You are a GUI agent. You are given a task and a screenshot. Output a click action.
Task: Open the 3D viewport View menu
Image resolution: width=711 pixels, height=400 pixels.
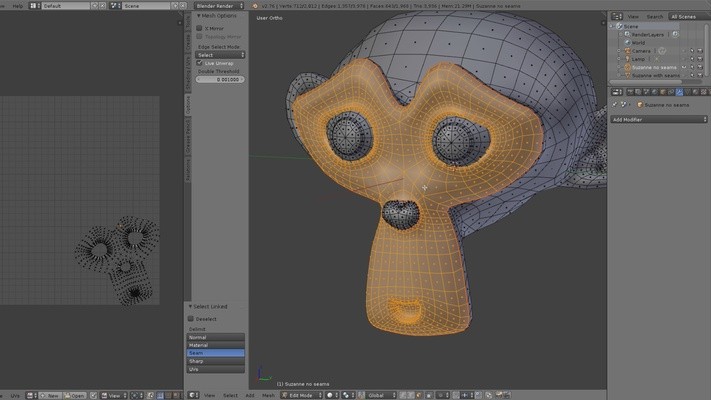coord(209,395)
